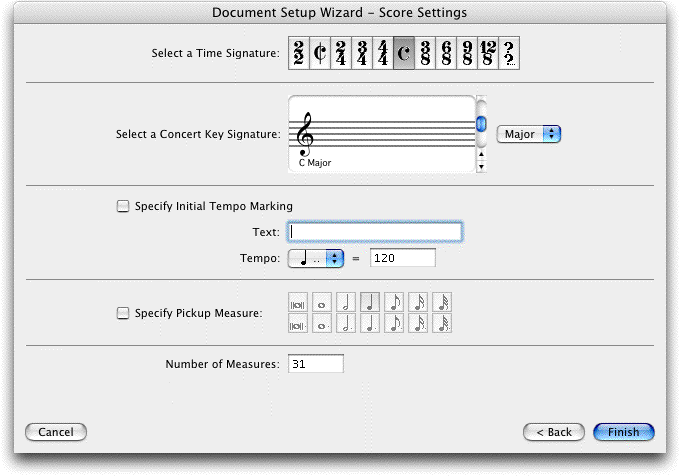The image size is (680, 476).
Task: Select the 2/2 time signature
Action: click(x=299, y=53)
